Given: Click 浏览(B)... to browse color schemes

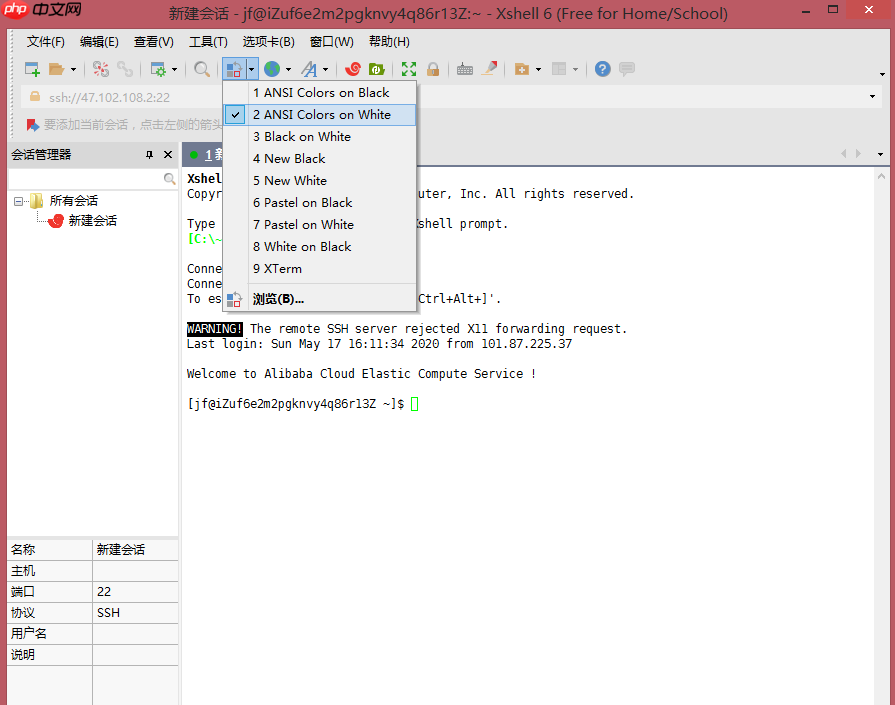Looking at the screenshot, I should (x=320, y=299).
